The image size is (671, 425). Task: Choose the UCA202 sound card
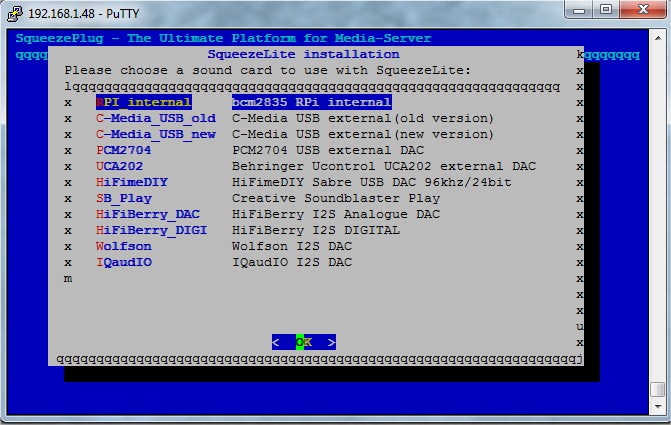click(x=119, y=166)
